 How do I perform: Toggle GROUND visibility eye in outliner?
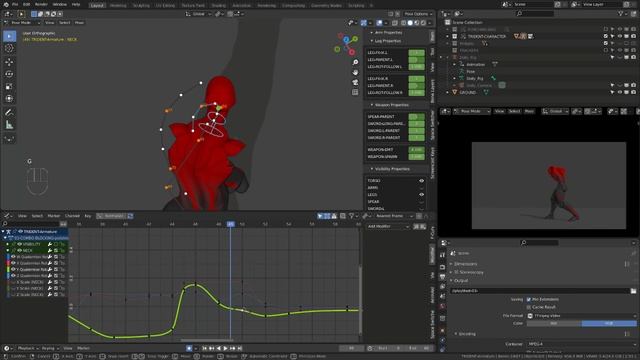[x=619, y=93]
